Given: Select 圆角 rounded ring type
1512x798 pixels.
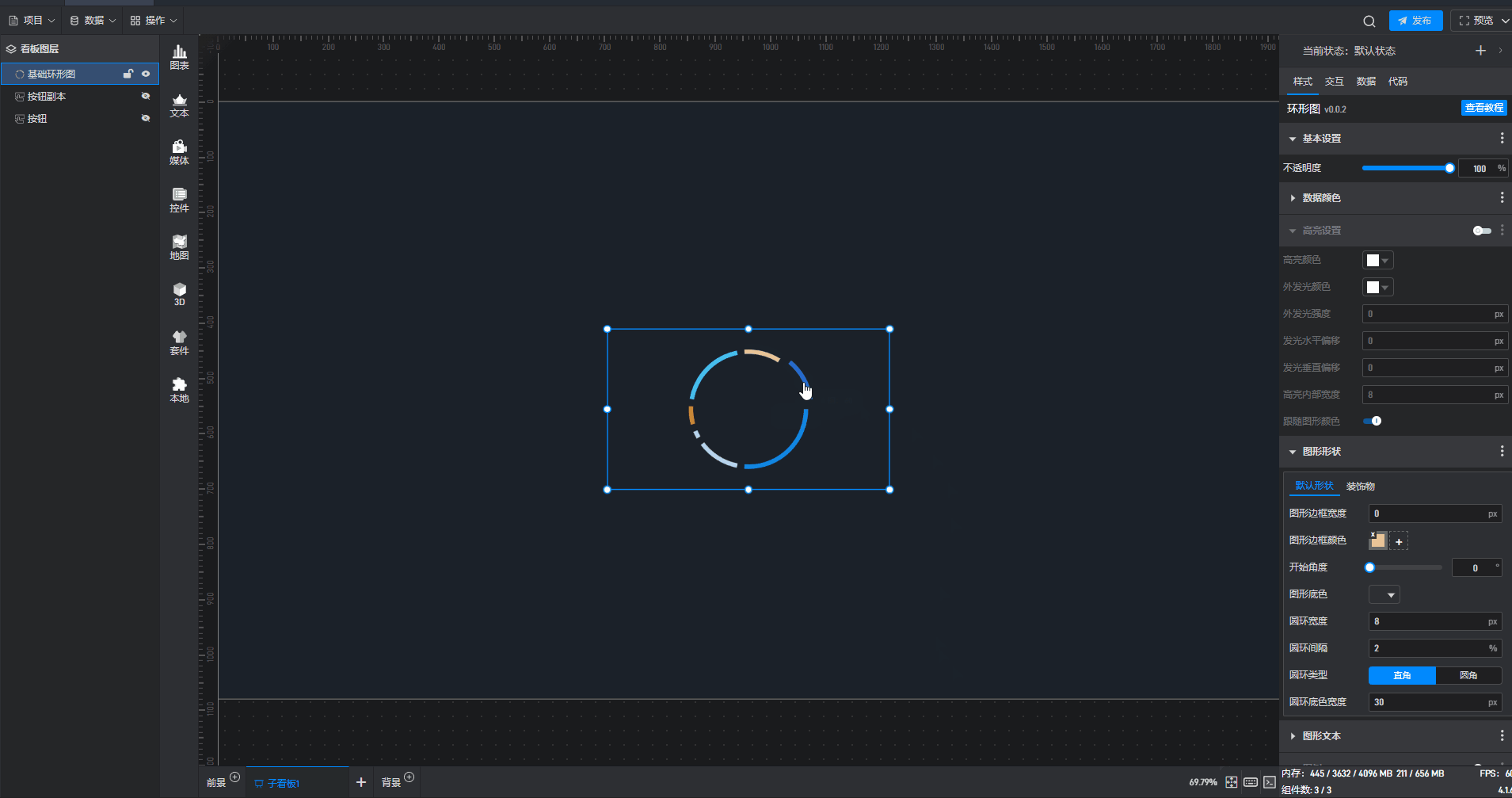Looking at the screenshot, I should point(1468,675).
